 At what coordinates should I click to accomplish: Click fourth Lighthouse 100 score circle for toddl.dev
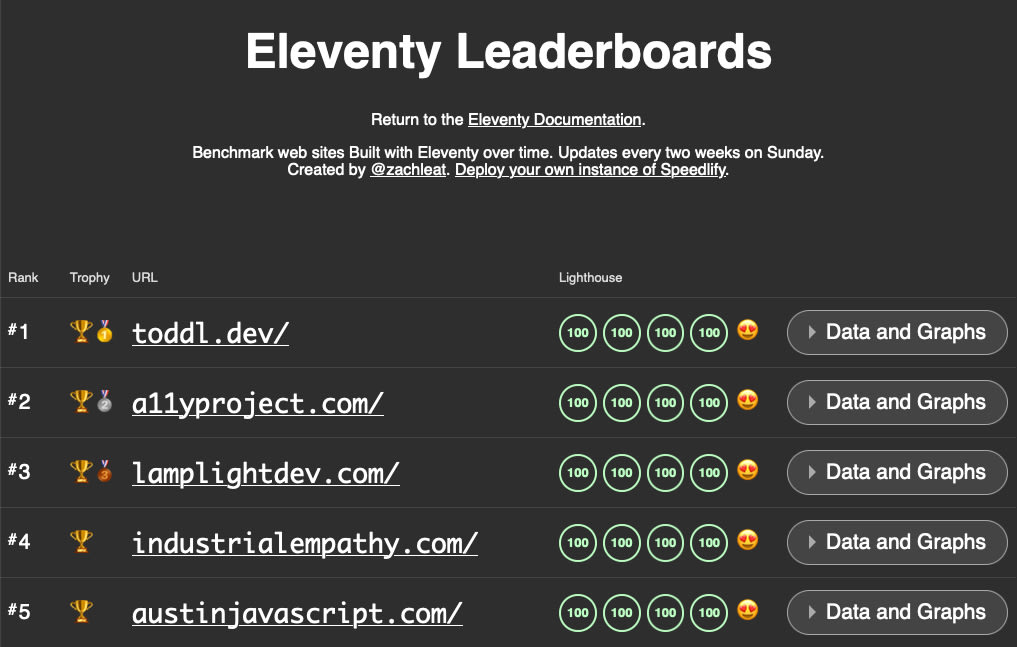pyautogui.click(x=709, y=333)
